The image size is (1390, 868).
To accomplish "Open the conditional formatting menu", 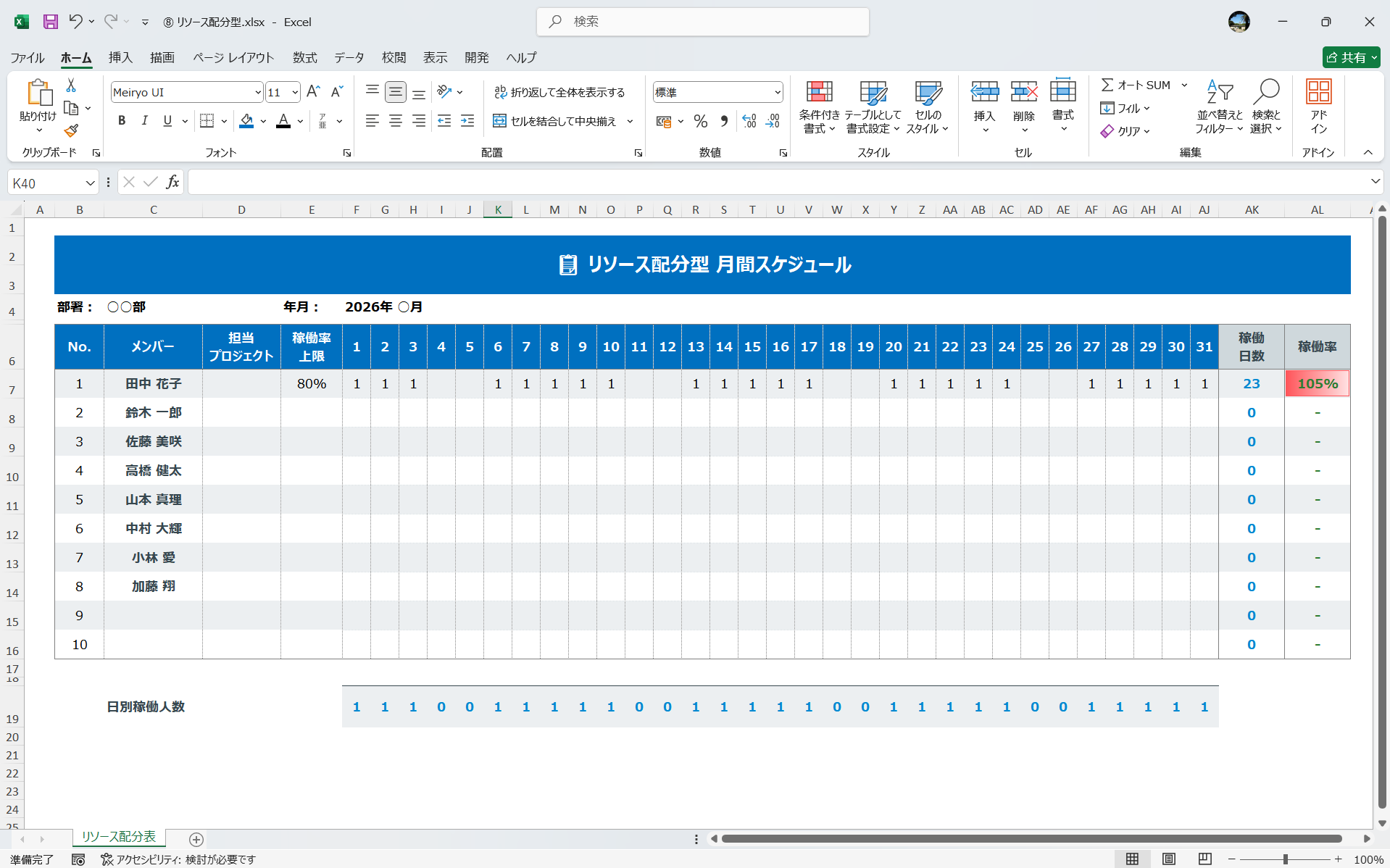I will coord(819,106).
